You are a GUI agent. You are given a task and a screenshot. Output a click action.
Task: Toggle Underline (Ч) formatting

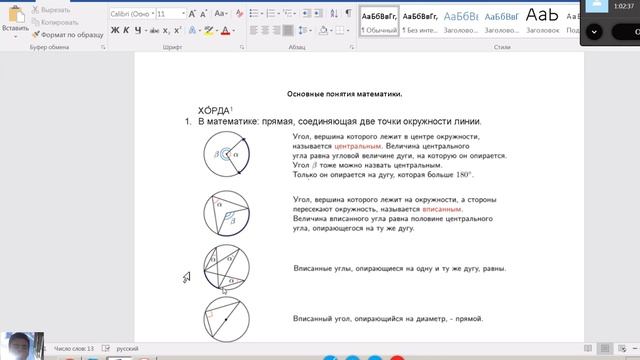138,30
